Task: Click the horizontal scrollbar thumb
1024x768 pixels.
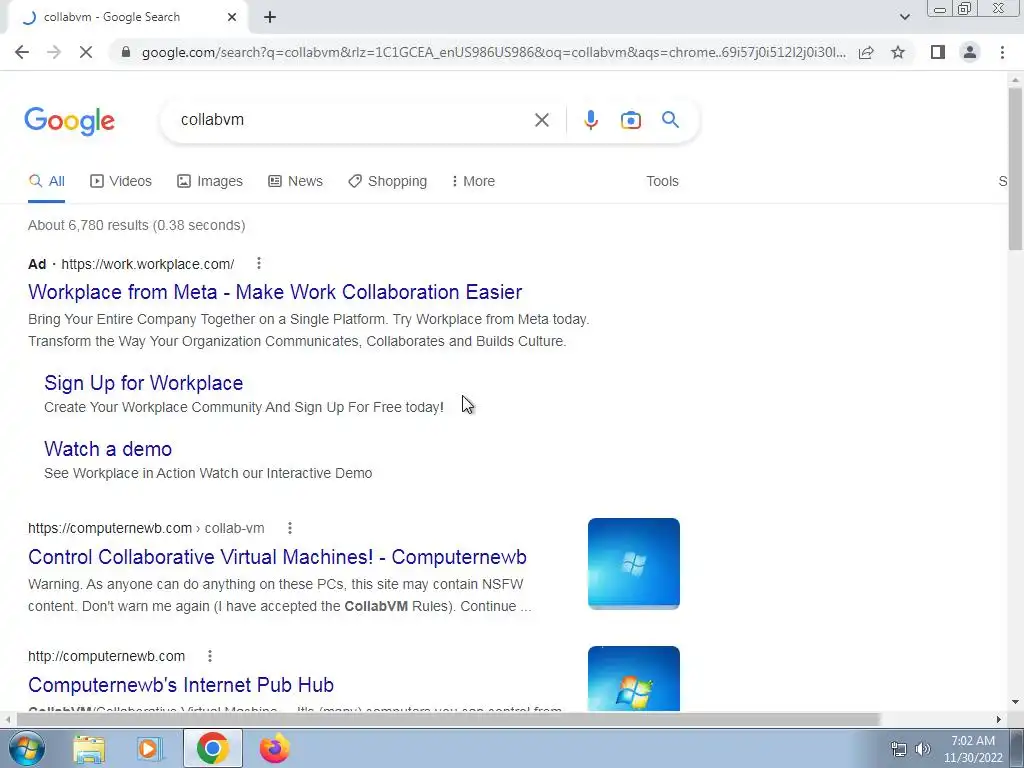Action: click(x=448, y=720)
